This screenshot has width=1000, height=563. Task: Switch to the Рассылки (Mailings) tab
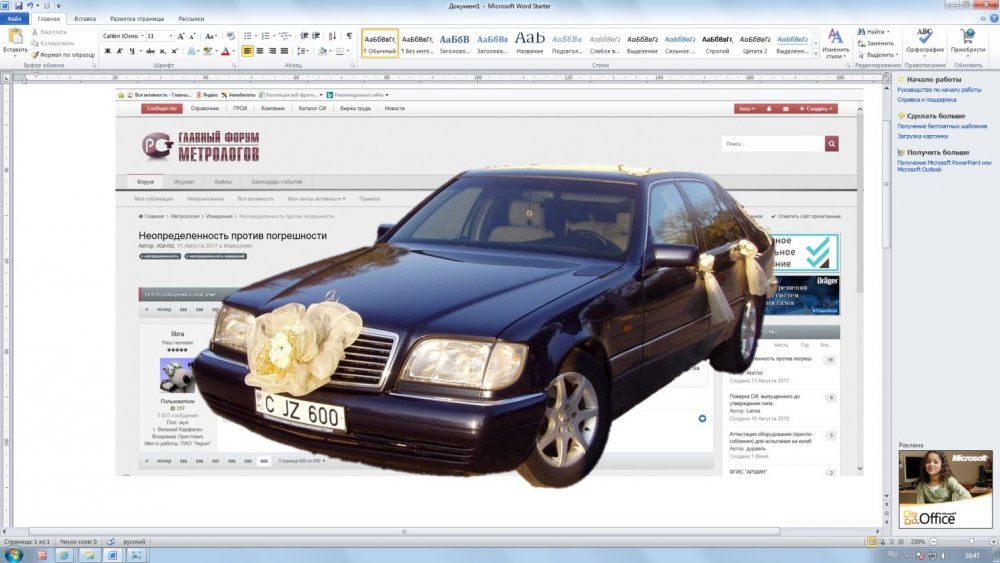click(x=191, y=18)
